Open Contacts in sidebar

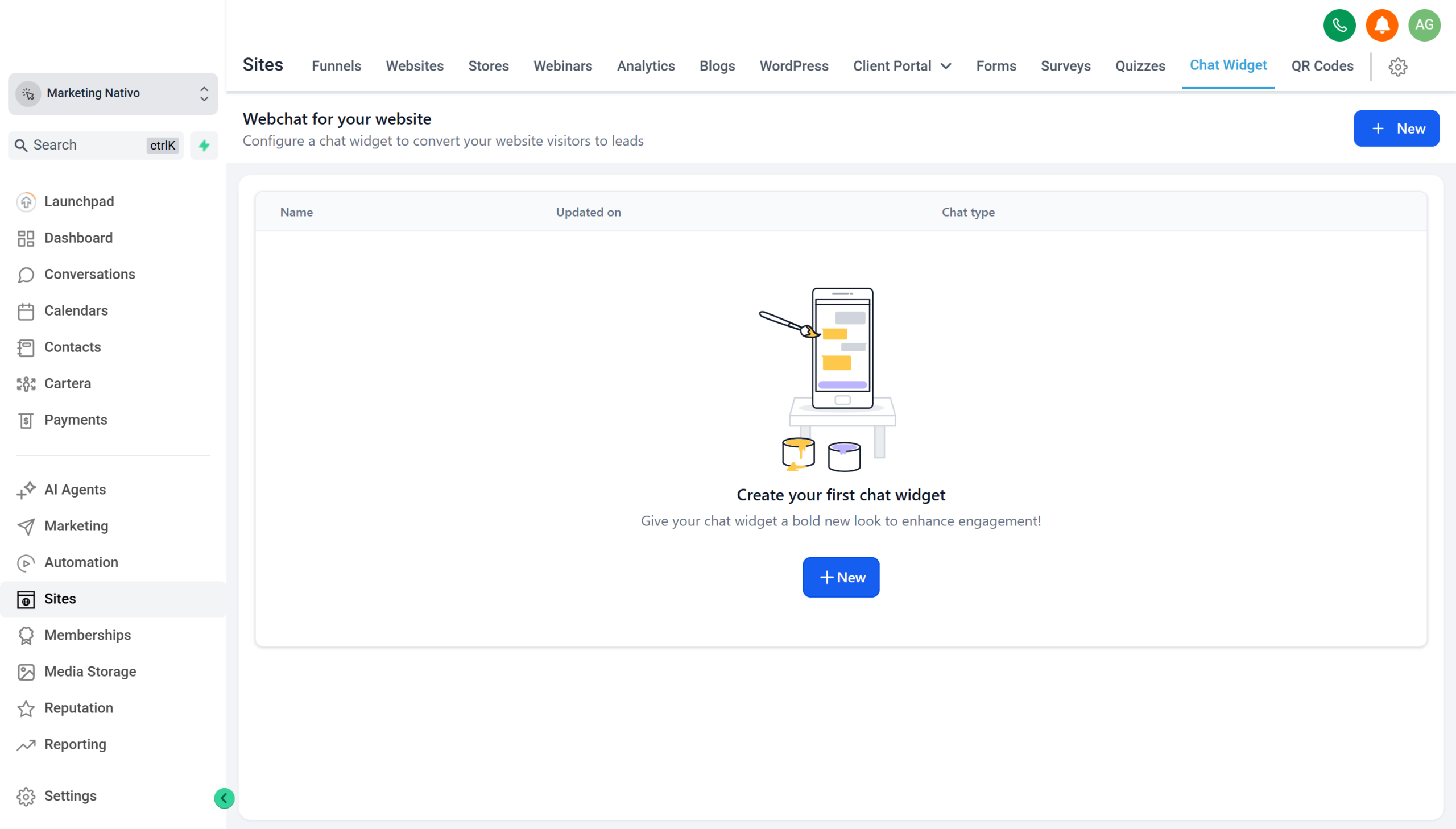[72, 347]
